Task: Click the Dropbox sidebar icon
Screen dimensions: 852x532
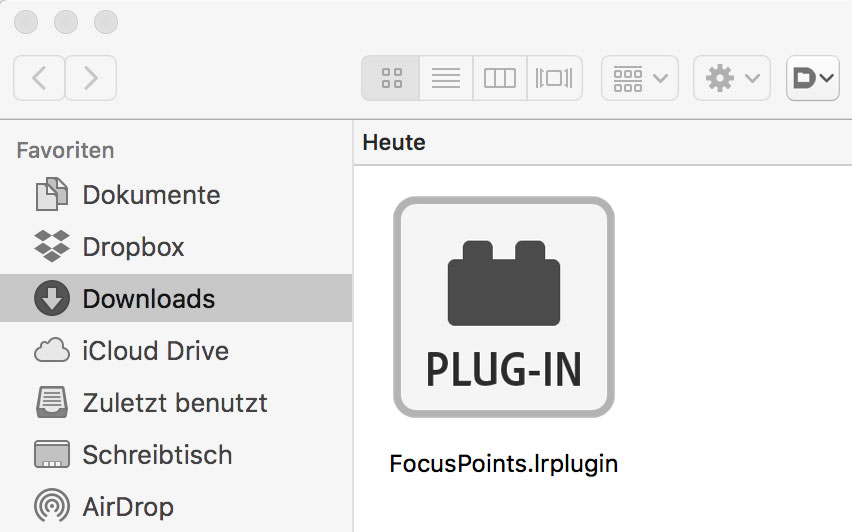Action: click(x=51, y=247)
